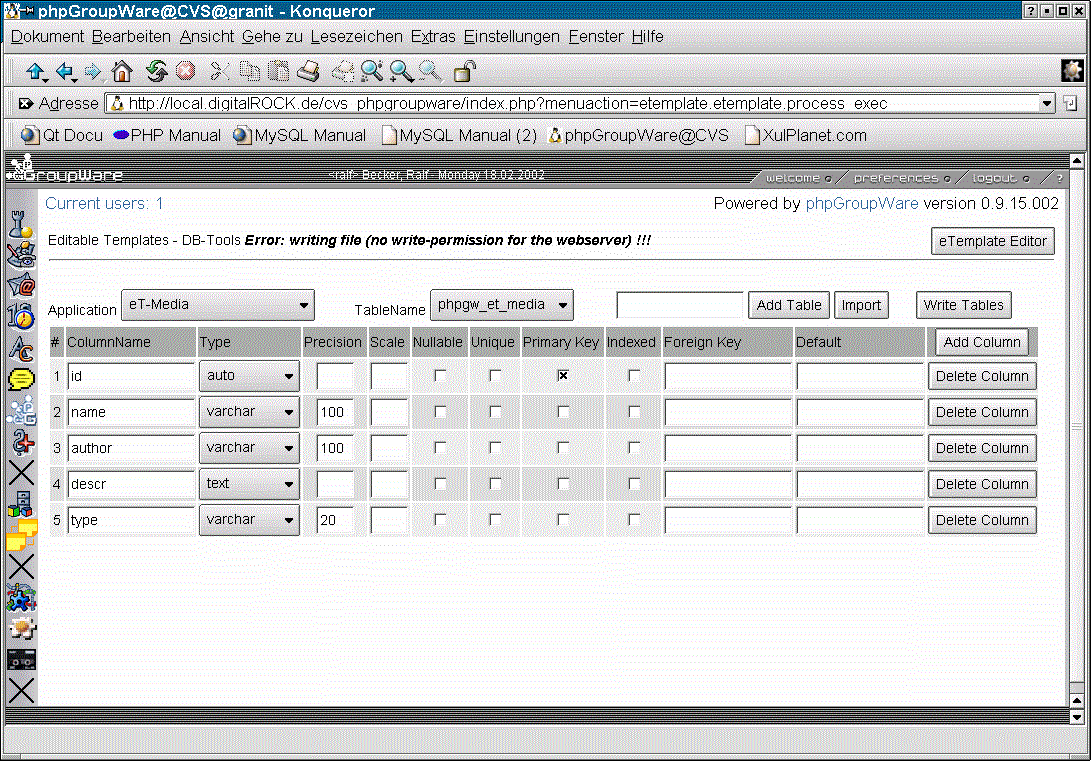The width and height of the screenshot is (1091, 761).
Task: Open the yellow chat bubble sidebar icon
Action: (x=21, y=379)
